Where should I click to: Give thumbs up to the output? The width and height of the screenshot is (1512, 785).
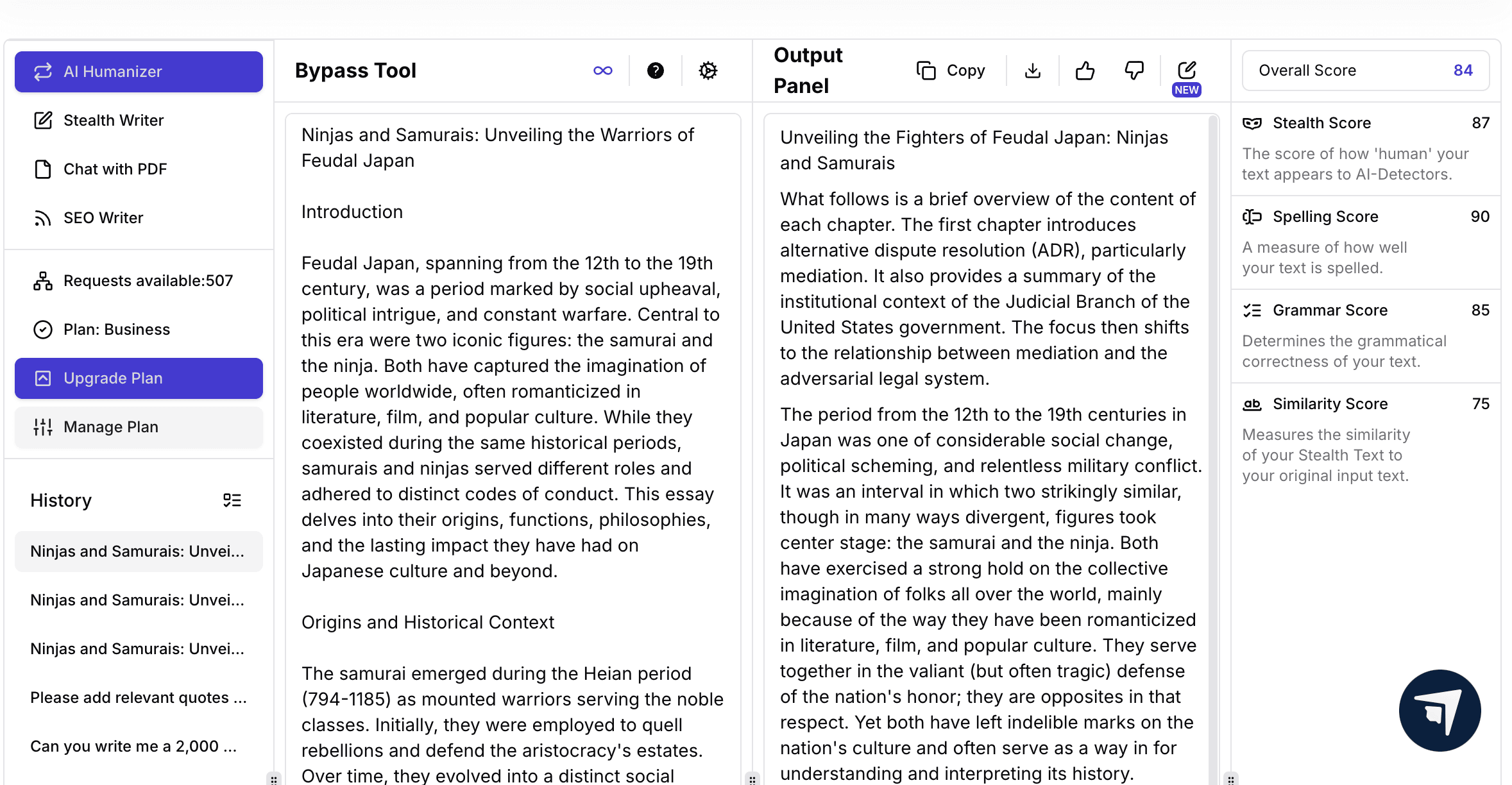1085,71
